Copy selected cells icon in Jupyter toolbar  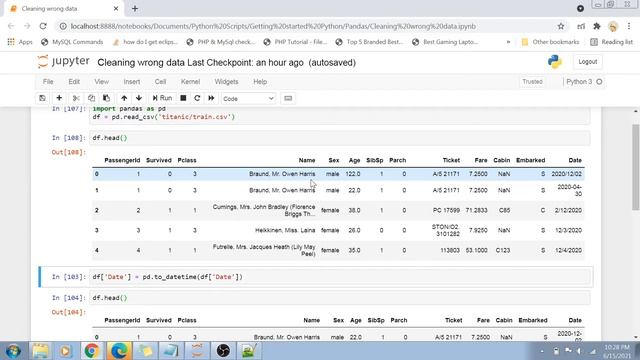[91, 98]
